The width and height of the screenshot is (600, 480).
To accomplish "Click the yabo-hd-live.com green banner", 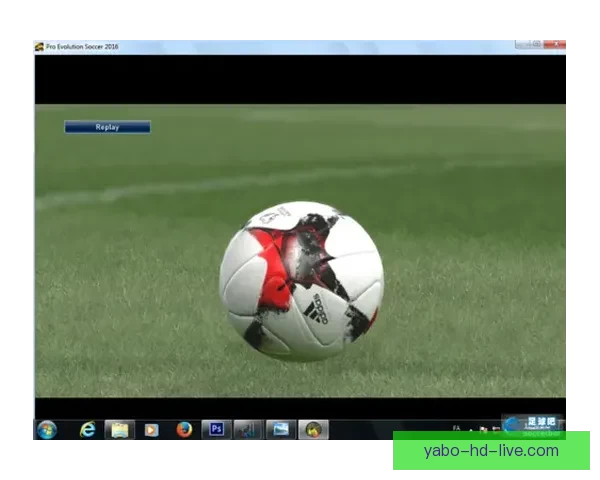I will 491,450.
